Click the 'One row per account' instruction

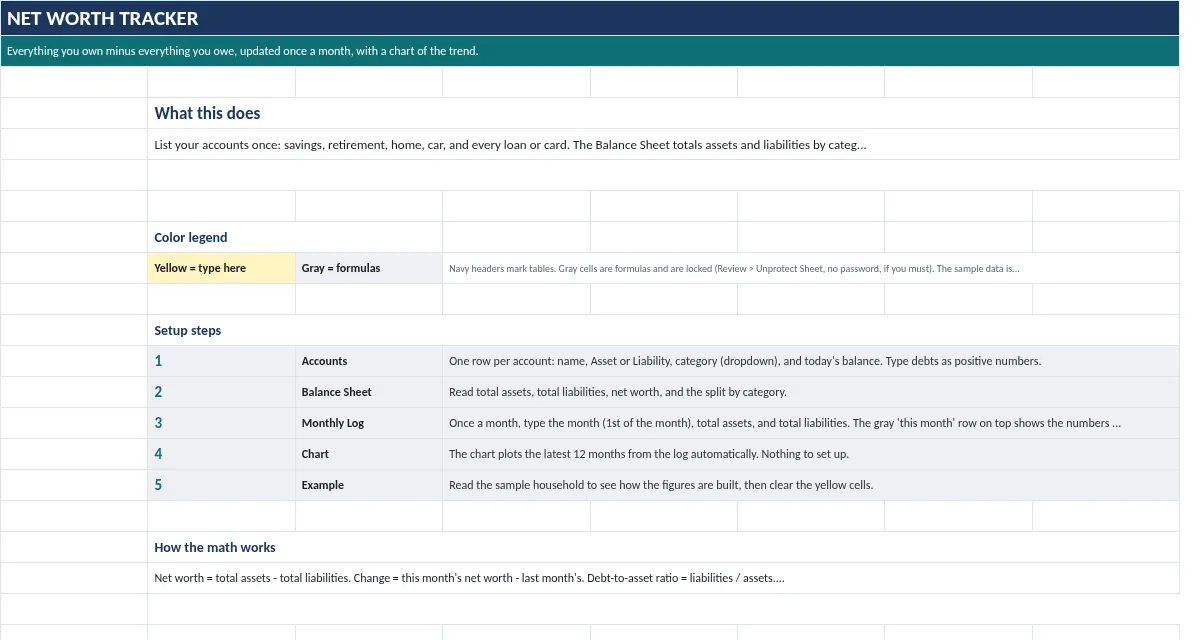[811, 361]
